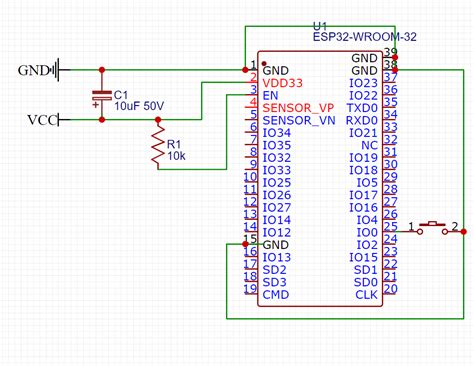Viewport: 474px width, 367px height.
Task: Select the SENSOR_VP pin label
Action: point(298,108)
